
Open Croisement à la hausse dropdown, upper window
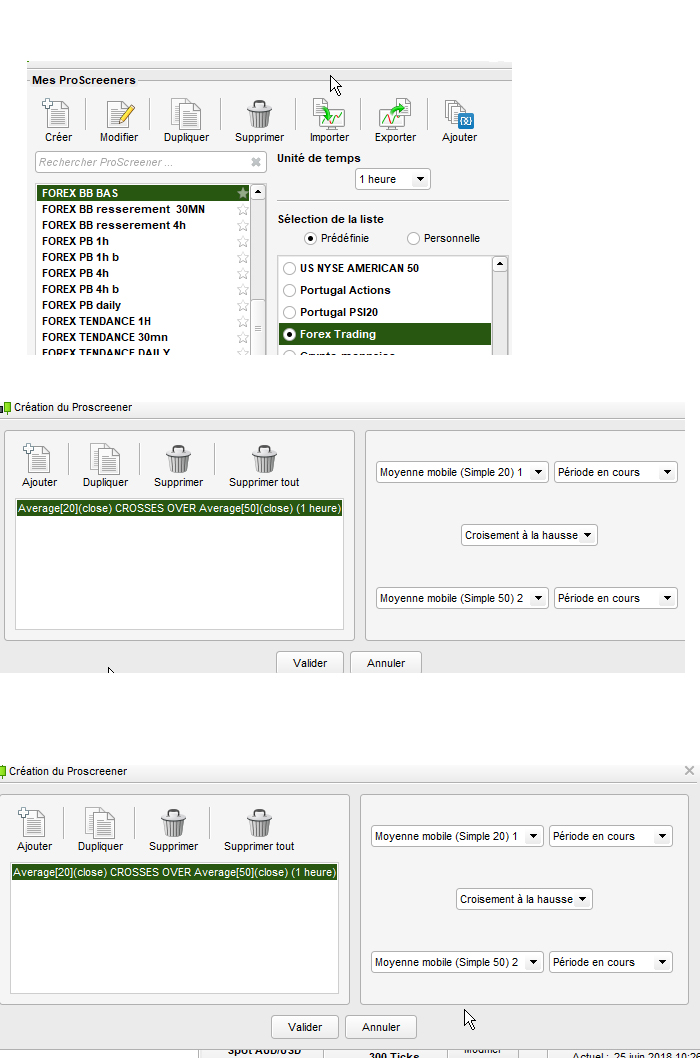529,535
